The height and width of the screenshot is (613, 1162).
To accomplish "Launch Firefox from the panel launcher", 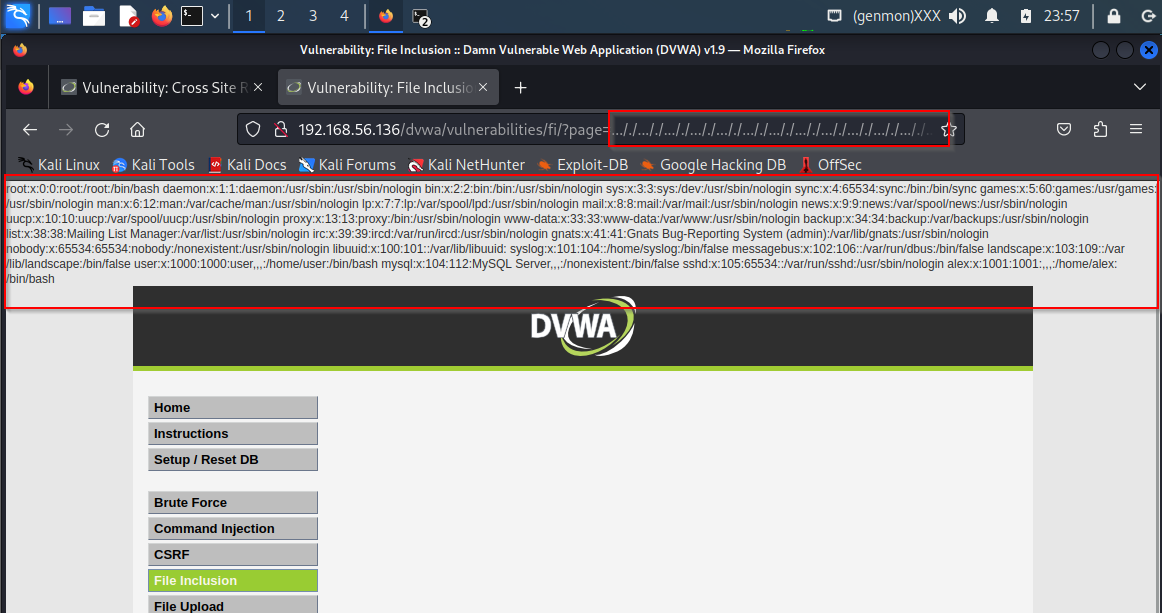I will [162, 16].
